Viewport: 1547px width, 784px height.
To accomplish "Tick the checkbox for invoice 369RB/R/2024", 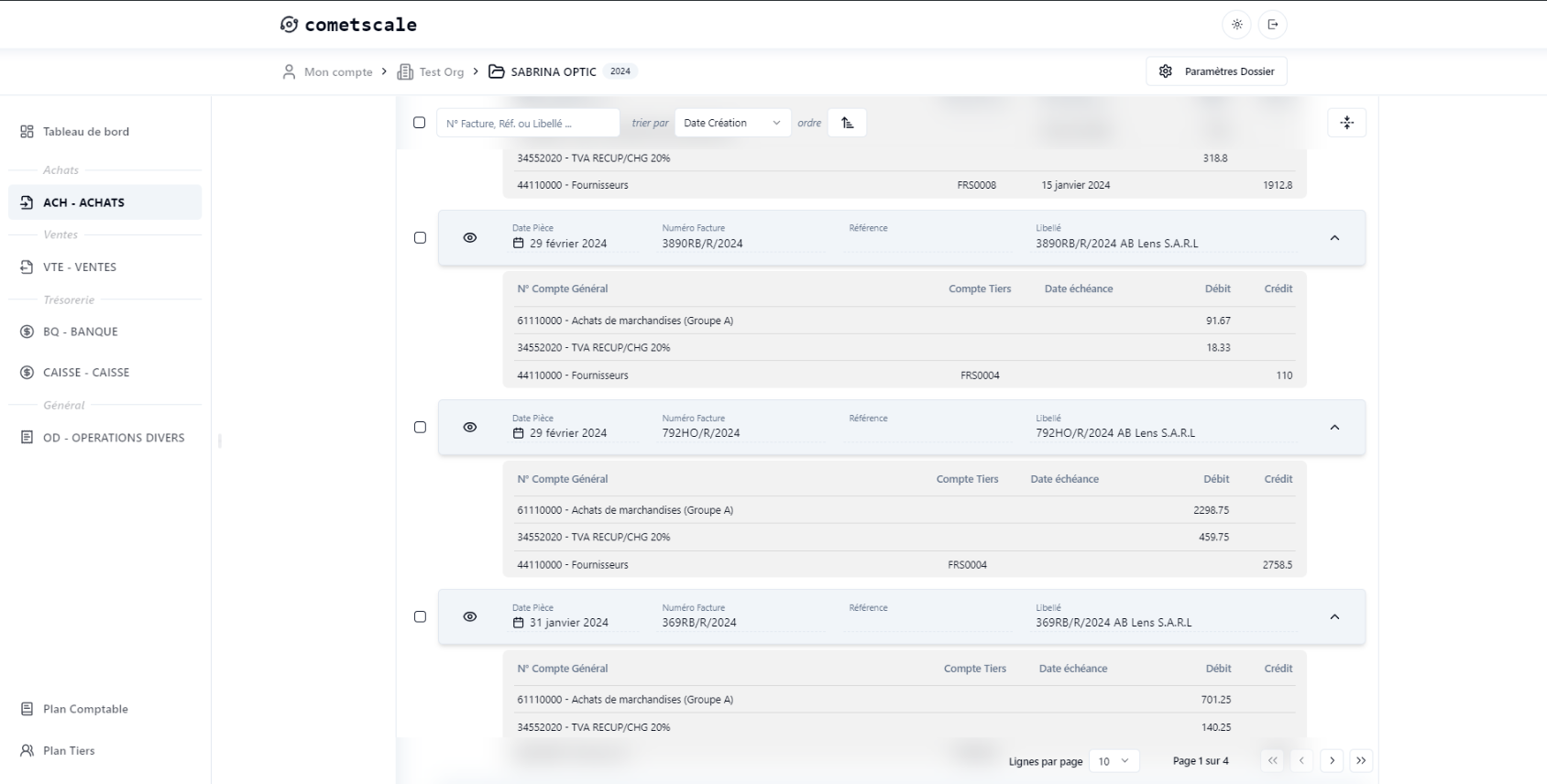I will tap(420, 617).
